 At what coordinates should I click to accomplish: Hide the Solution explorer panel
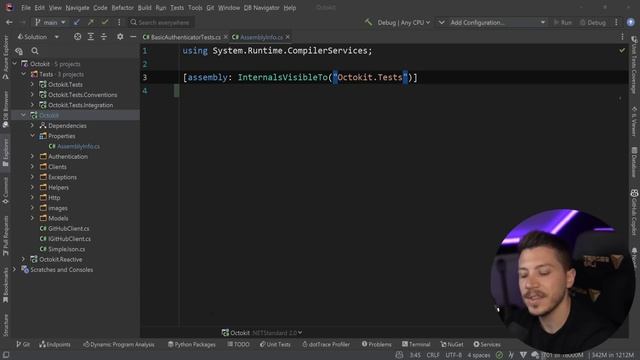coord(133,37)
